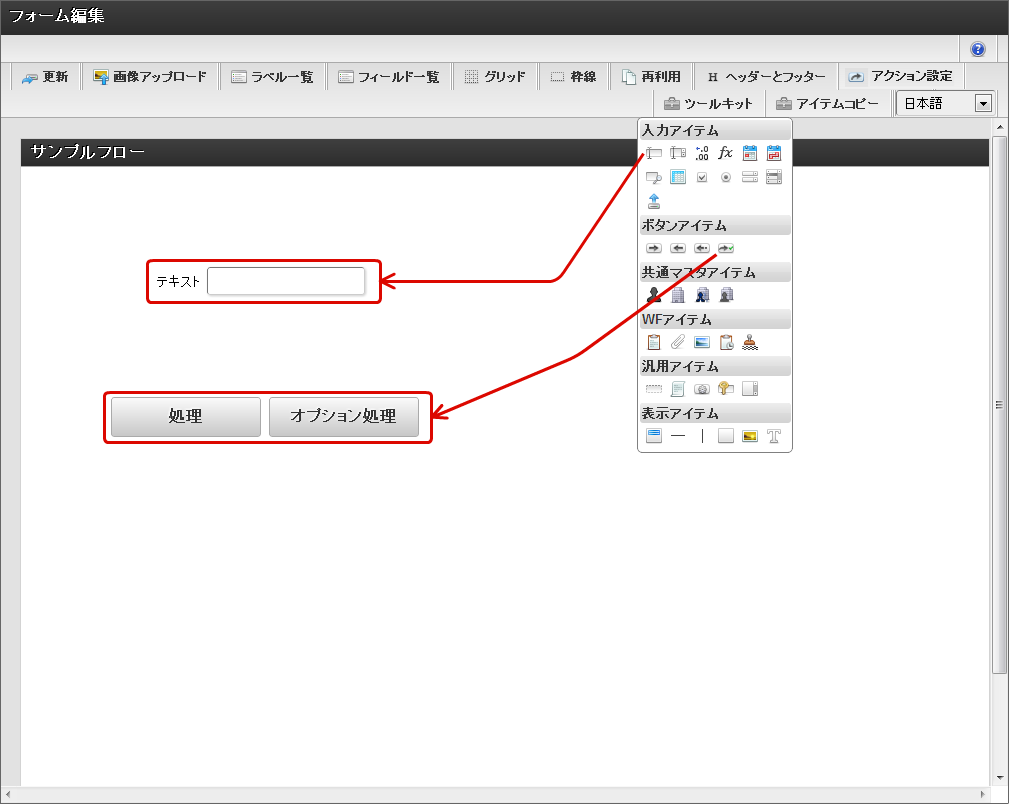
Task: Open the ツールキット toolkit palette
Action: pos(709,103)
